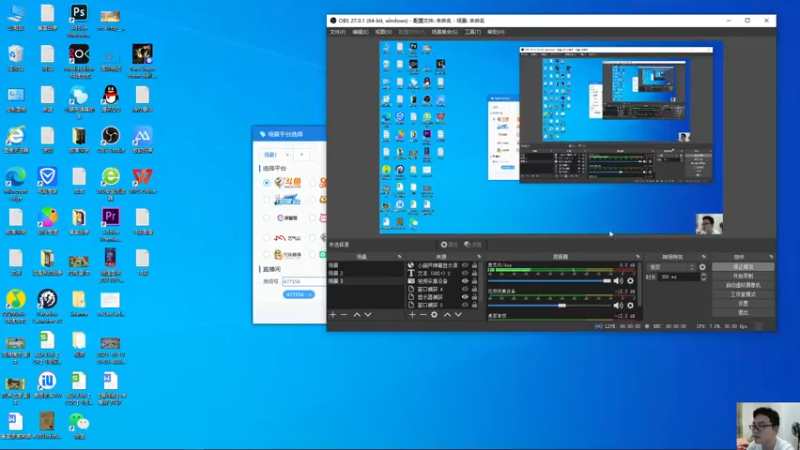Select the Adobe Premiere desktop icon
Viewport: 800px width, 450px height.
pos(111,224)
